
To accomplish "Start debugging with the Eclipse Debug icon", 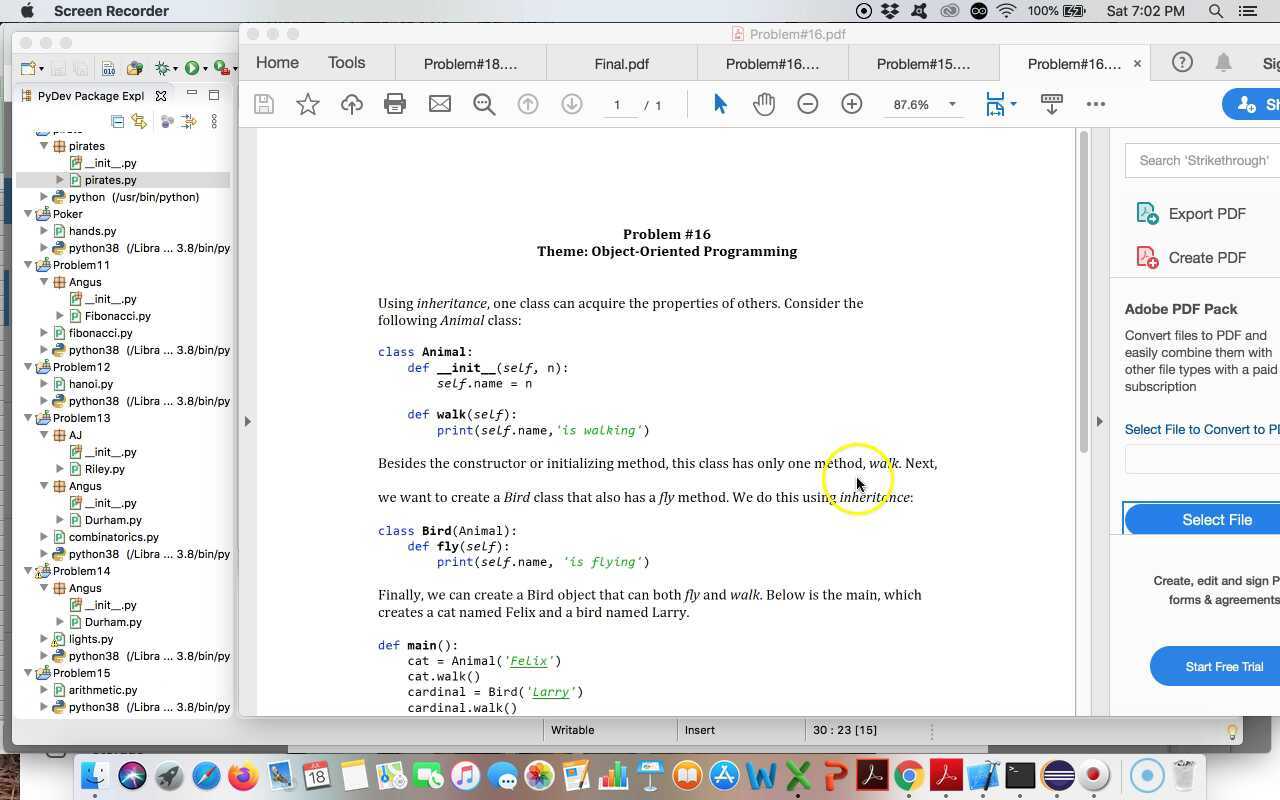I will (162, 68).
